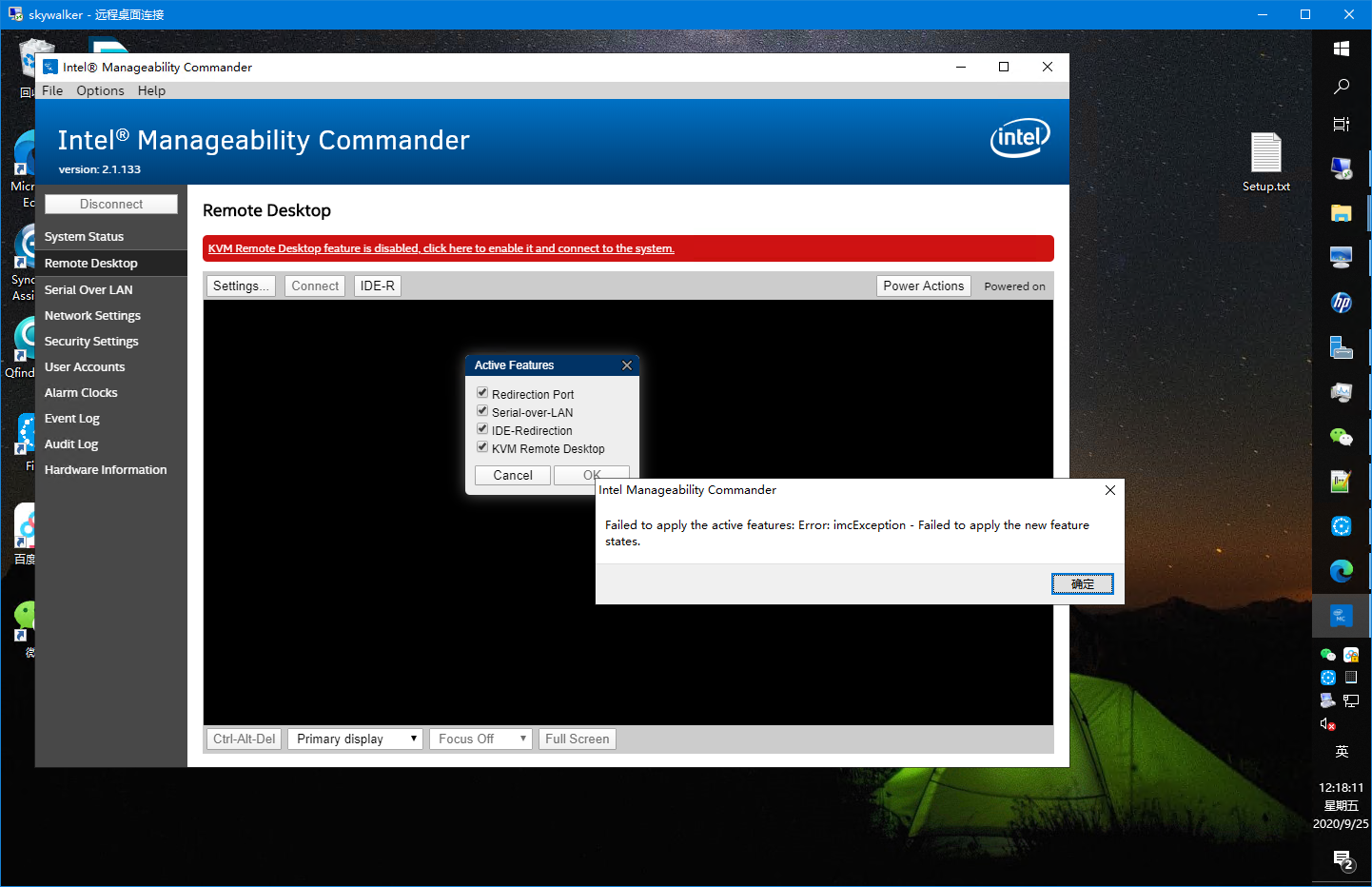
Task: Uncheck the Redirection Port feature
Action: pyautogui.click(x=482, y=392)
